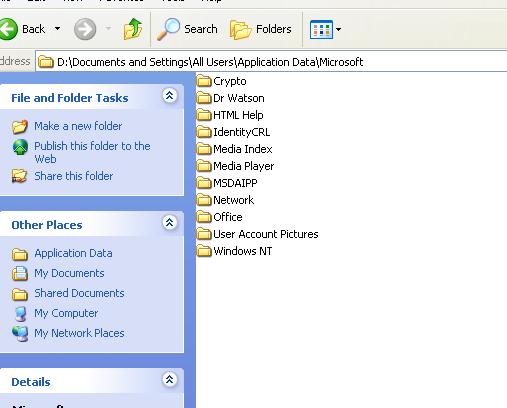The height and width of the screenshot is (408, 507).
Task: Click the Dr Watson folder name
Action: [239, 98]
